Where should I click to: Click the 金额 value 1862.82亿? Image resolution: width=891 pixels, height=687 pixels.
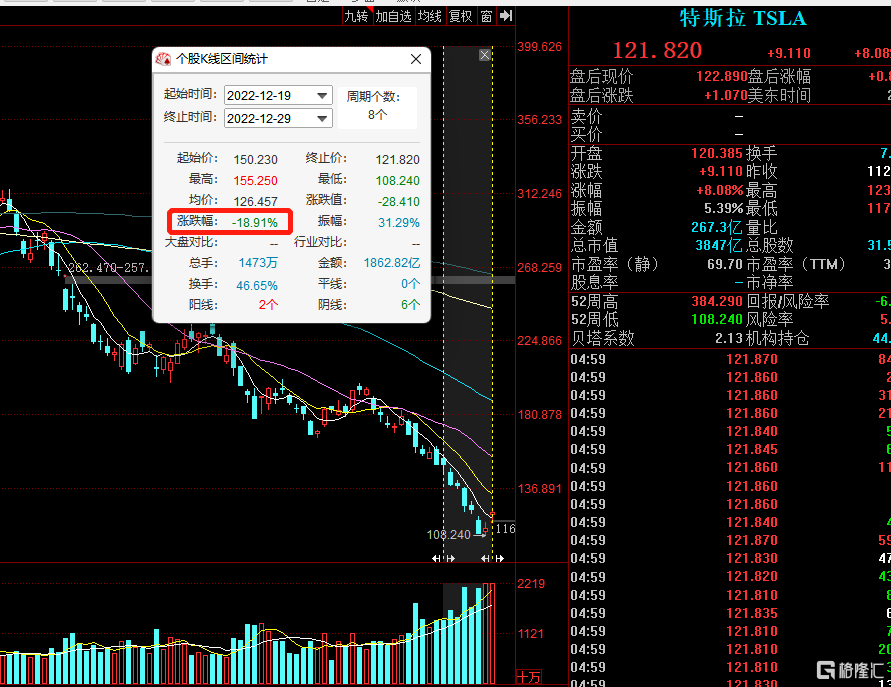click(392, 263)
